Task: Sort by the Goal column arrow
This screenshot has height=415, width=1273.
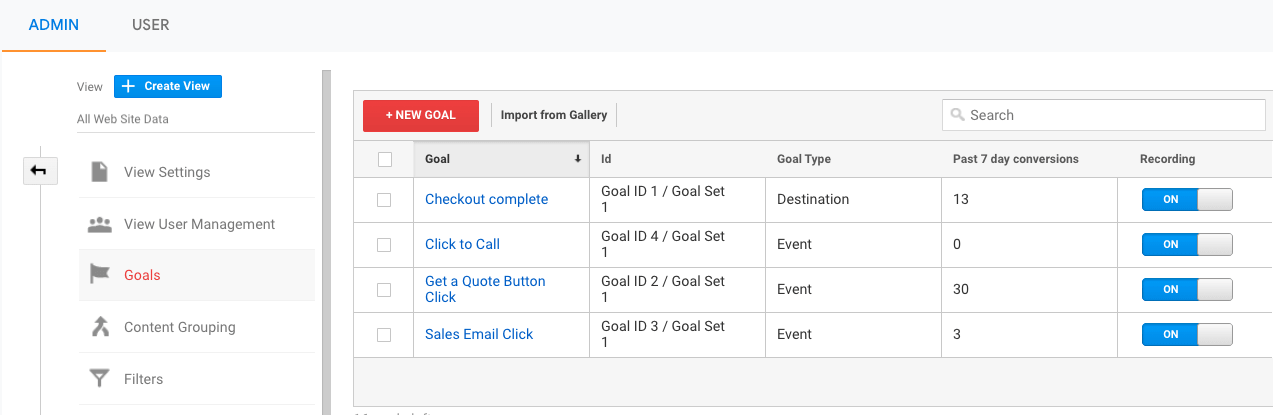Action: tap(578, 159)
